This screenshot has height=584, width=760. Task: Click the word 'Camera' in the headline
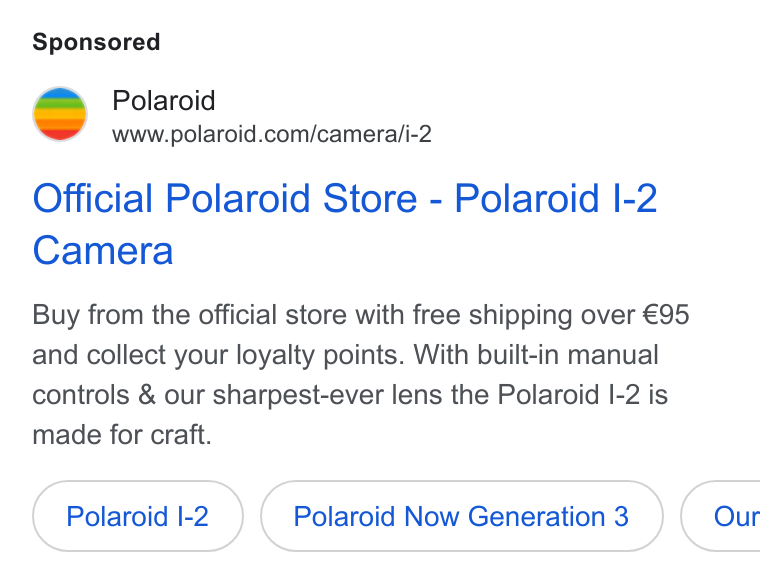[103, 251]
